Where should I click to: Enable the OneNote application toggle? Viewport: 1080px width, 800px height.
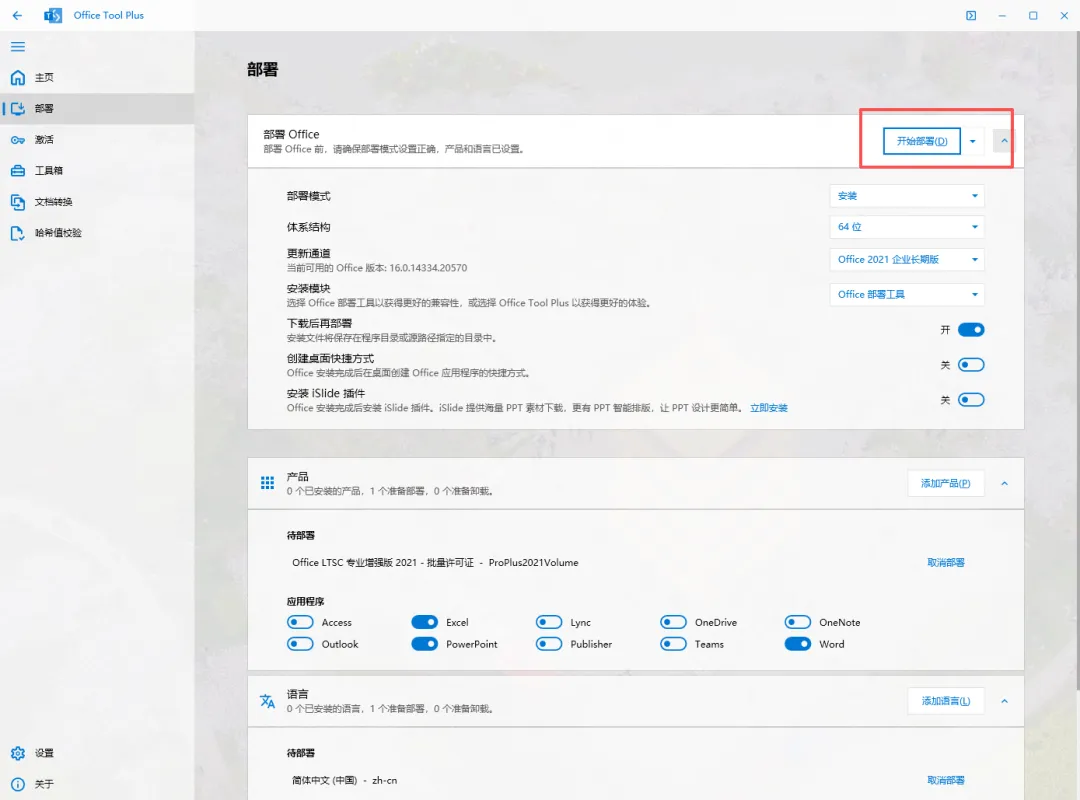798,622
